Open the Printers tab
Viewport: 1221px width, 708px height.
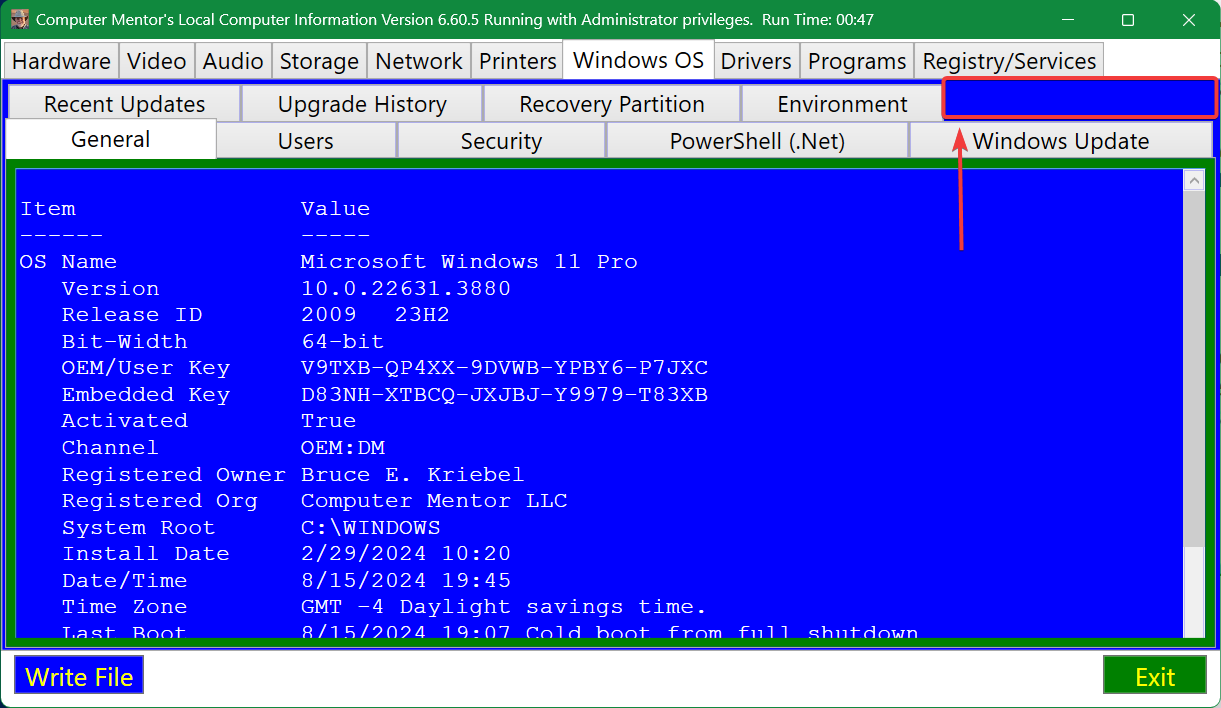(517, 61)
